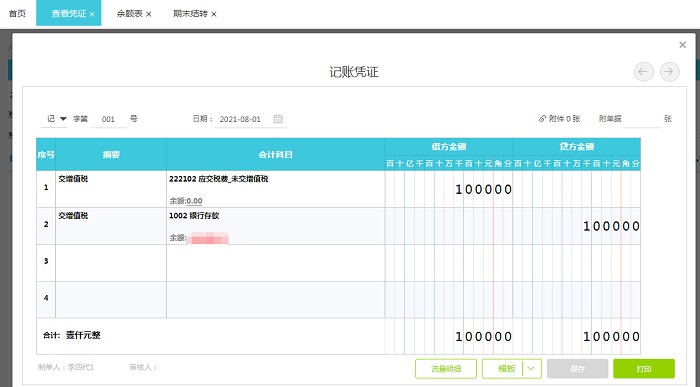Go to the previous voucher arrow

643,72
